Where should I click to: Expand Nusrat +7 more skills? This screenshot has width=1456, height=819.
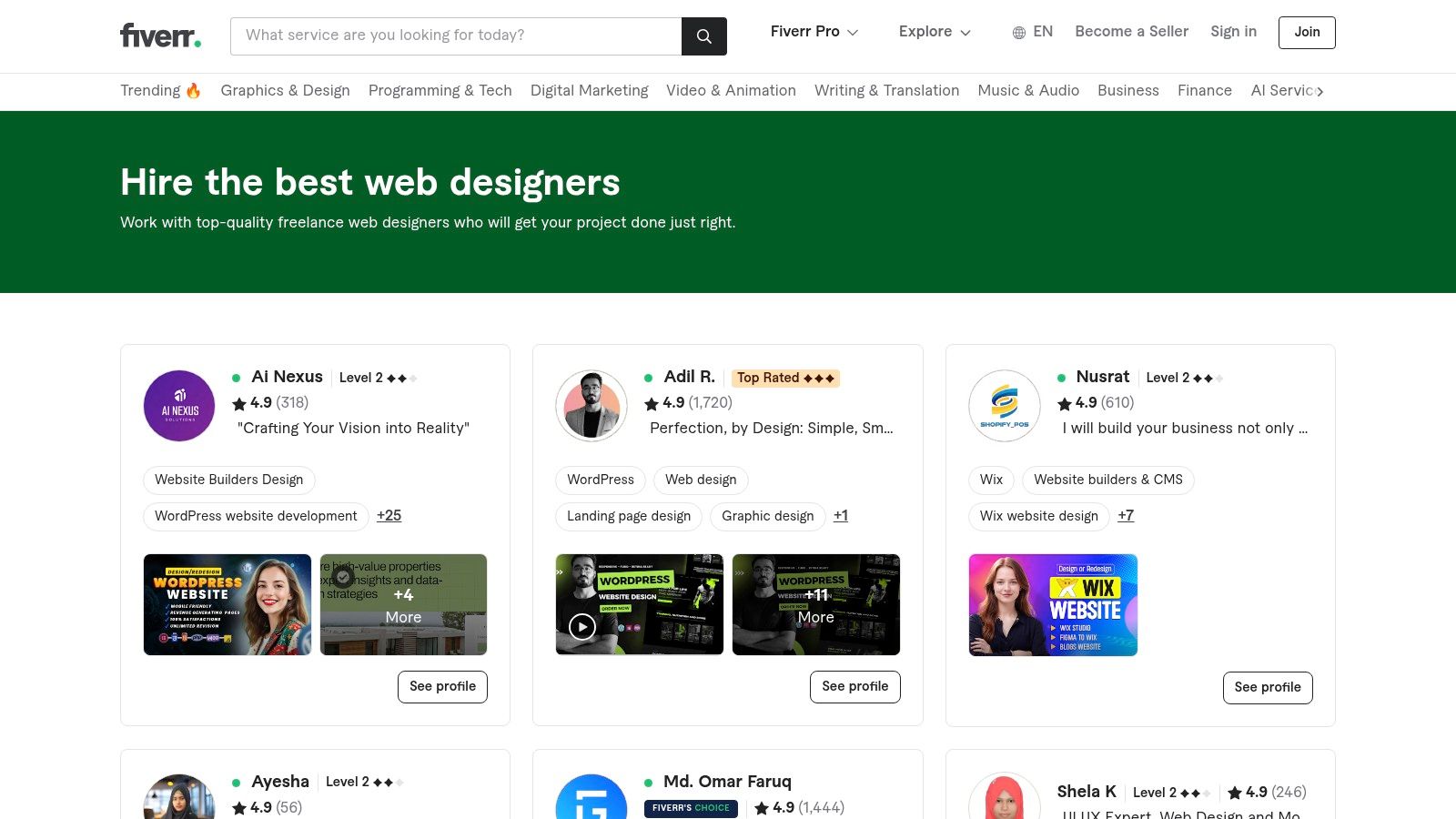click(x=1126, y=515)
